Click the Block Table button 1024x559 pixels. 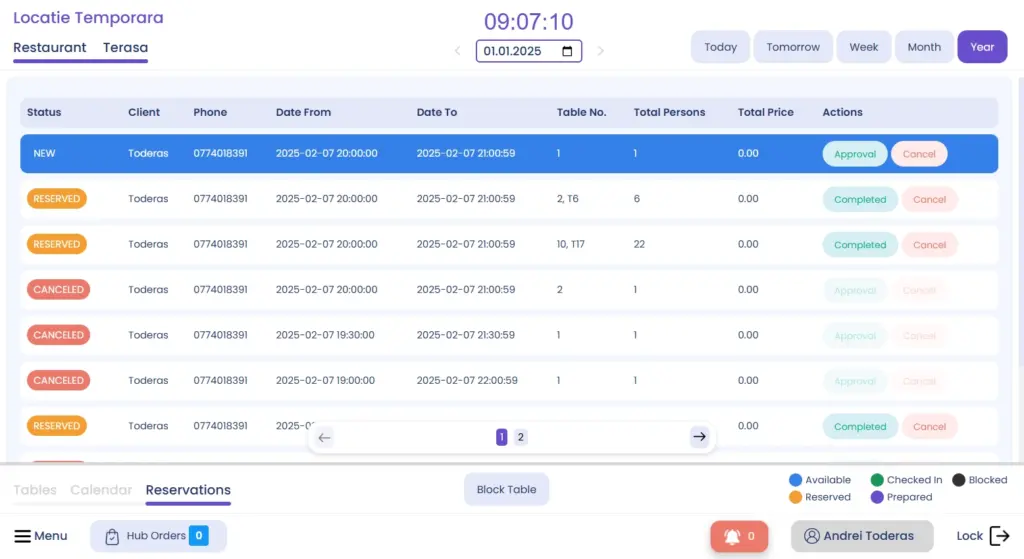click(x=506, y=490)
